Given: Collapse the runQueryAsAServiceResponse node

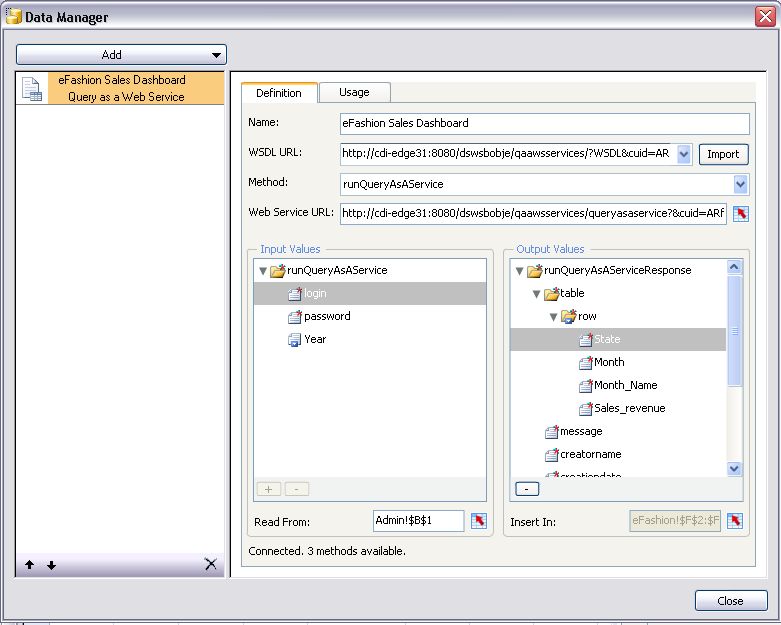Looking at the screenshot, I should pos(519,271).
